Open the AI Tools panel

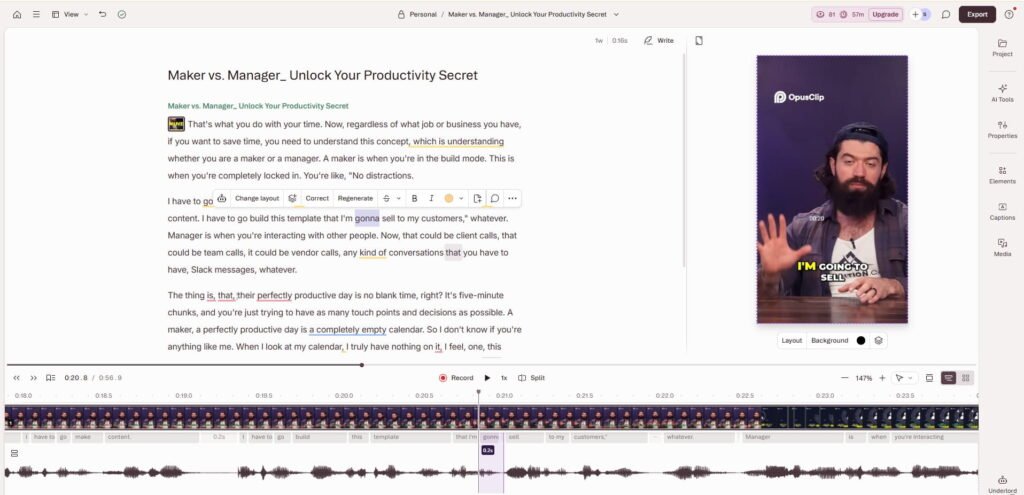(1002, 93)
